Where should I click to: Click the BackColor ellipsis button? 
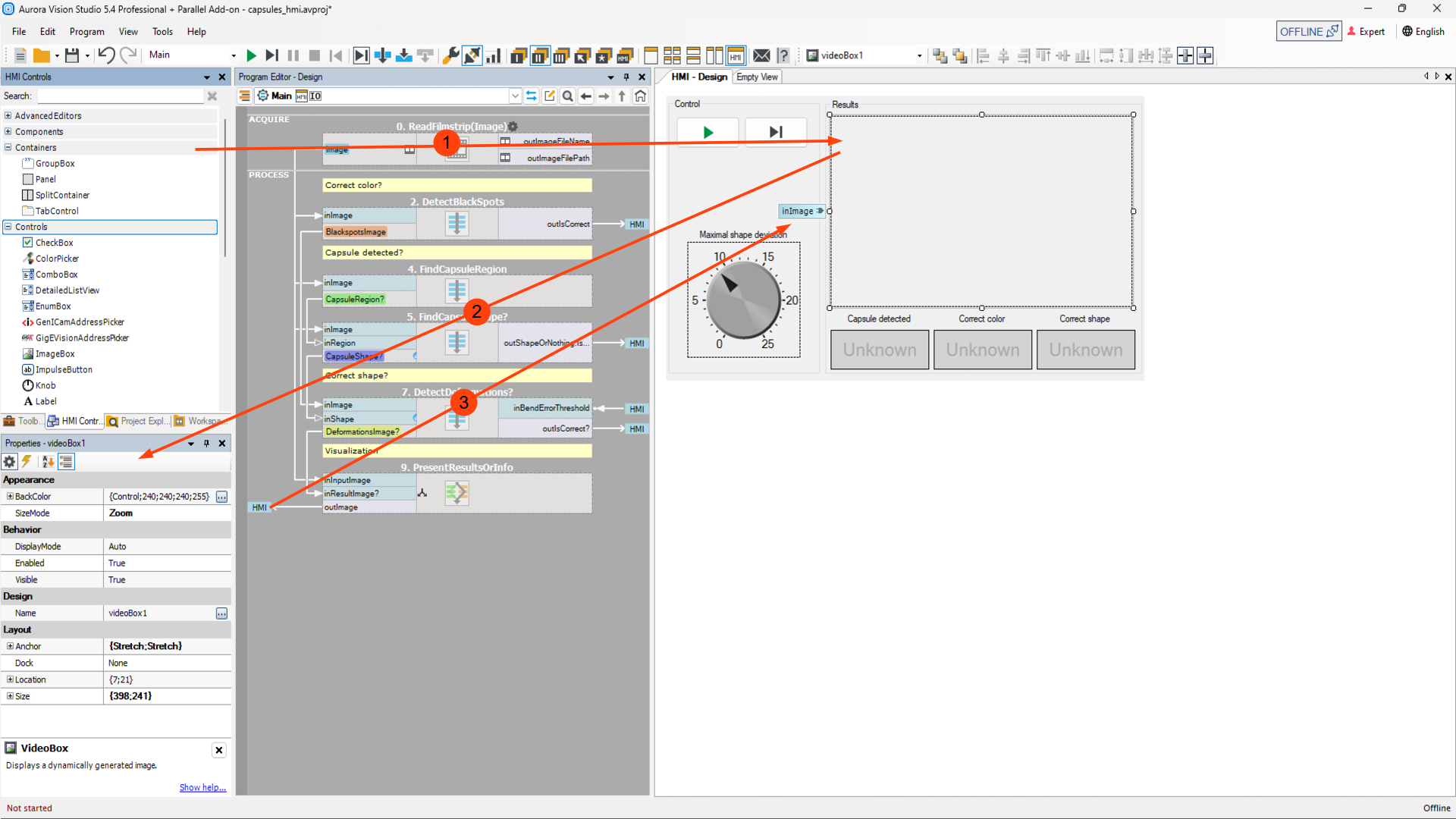221,497
